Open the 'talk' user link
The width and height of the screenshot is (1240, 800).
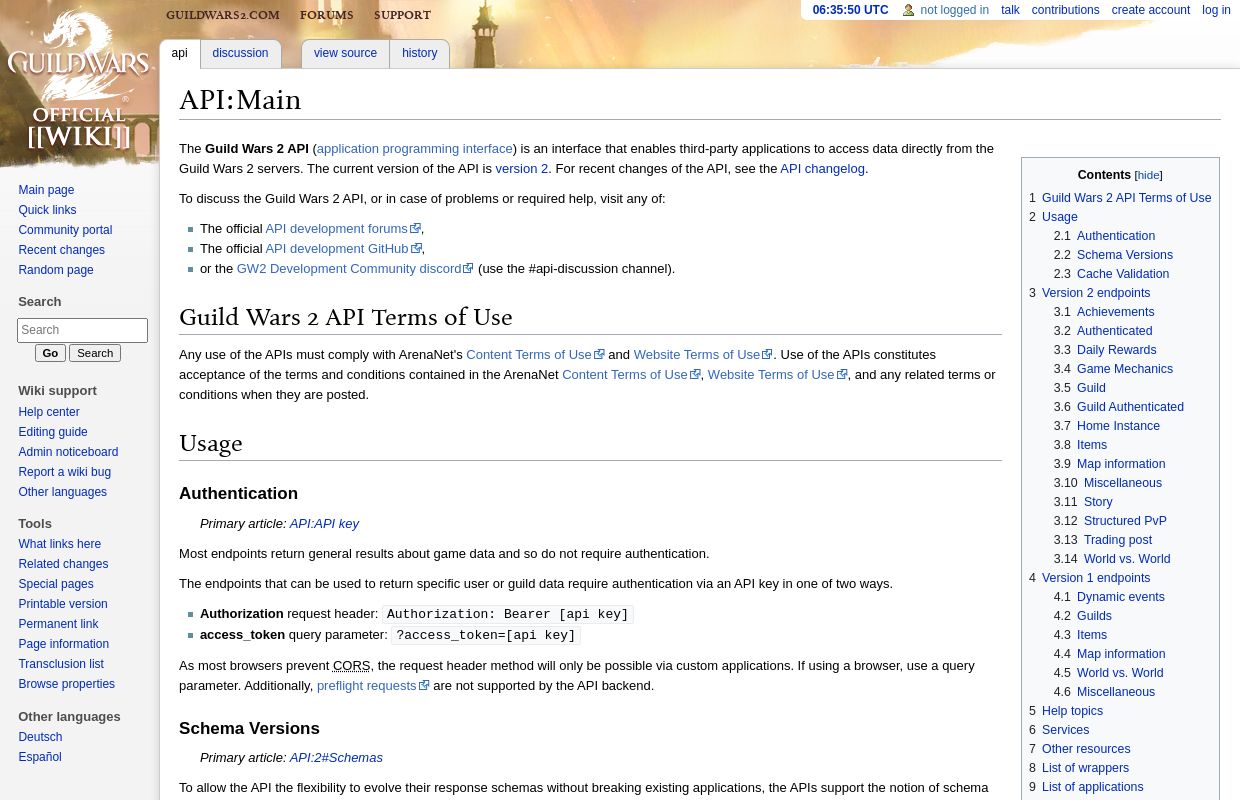pos(1010,10)
